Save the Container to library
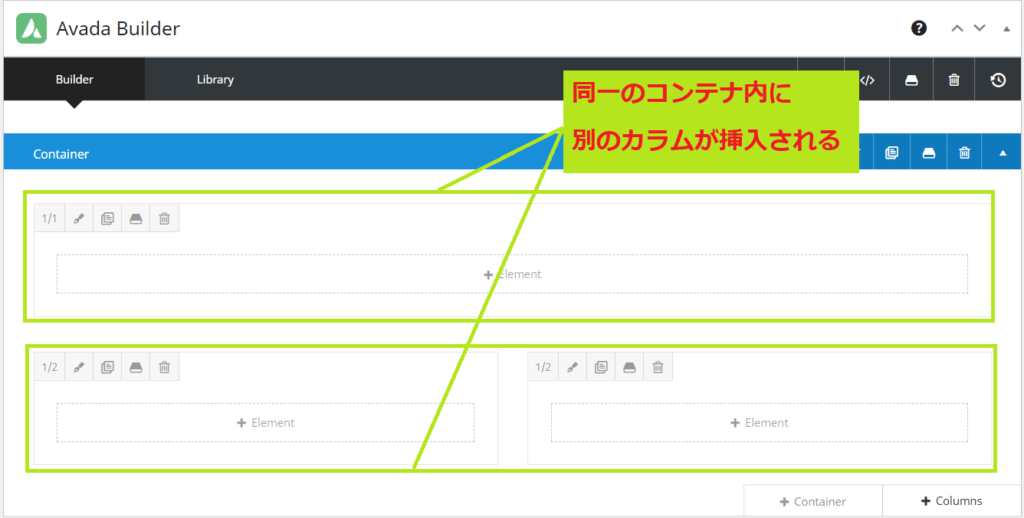1024x518 pixels. pyautogui.click(x=929, y=153)
